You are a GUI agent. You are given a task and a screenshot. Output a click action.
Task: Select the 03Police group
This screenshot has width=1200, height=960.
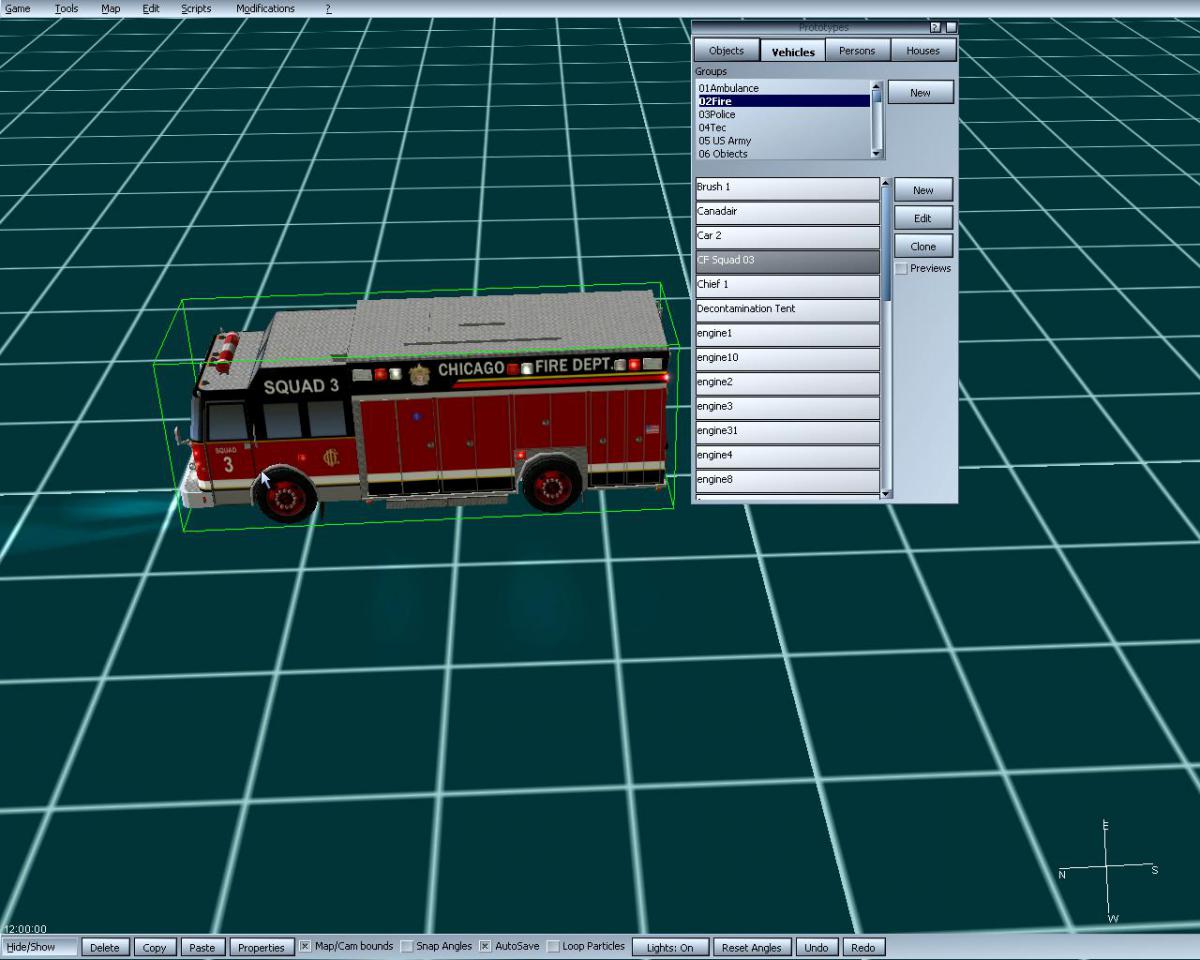pyautogui.click(x=783, y=114)
